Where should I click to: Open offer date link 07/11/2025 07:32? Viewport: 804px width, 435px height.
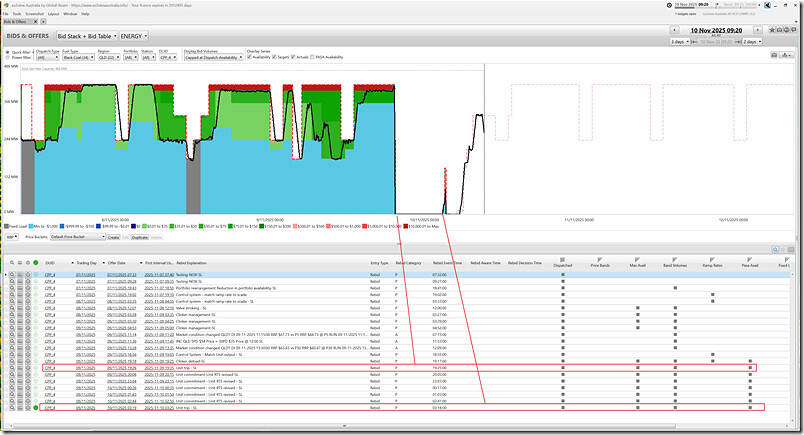(122, 275)
